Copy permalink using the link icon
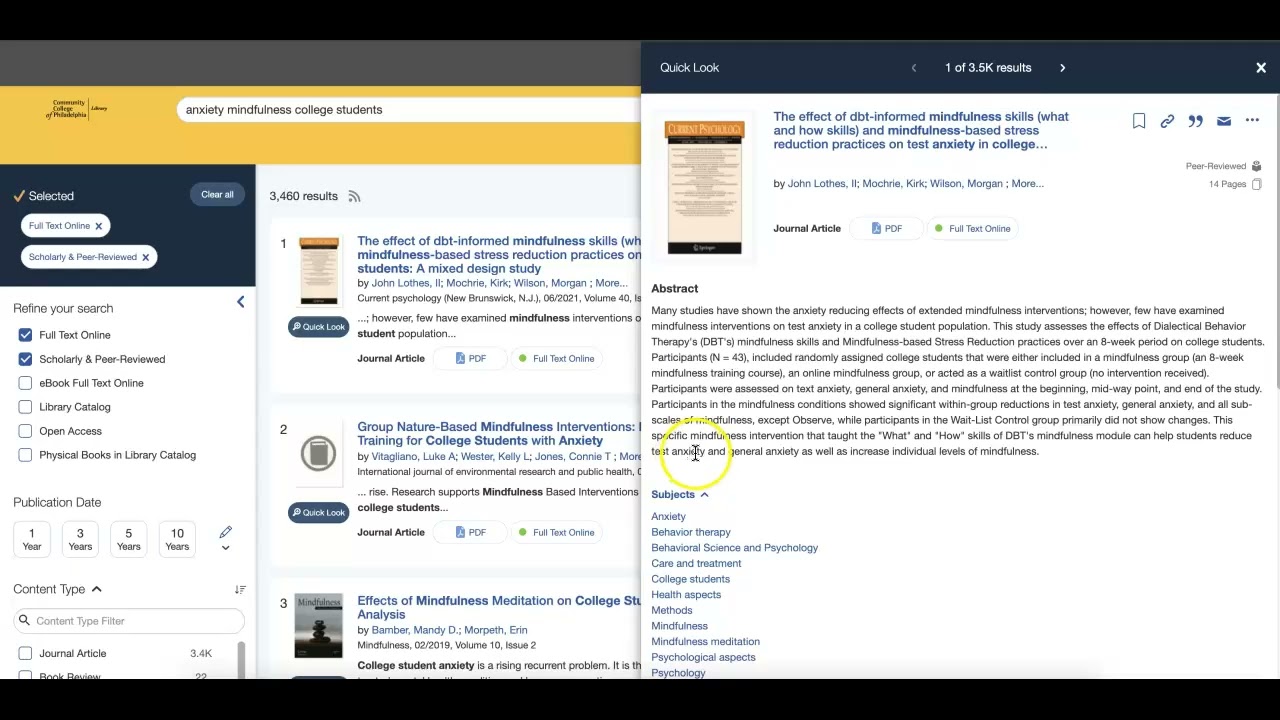Image resolution: width=1280 pixels, height=720 pixels. coord(1167,121)
